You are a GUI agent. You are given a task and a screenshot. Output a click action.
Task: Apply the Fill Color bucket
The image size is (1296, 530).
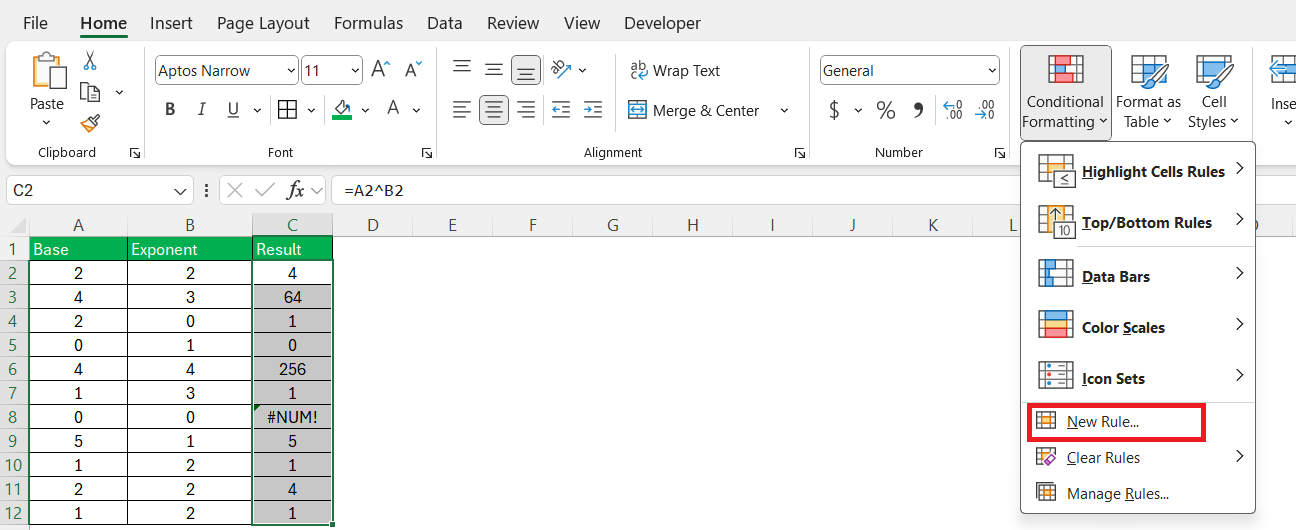[x=342, y=110]
